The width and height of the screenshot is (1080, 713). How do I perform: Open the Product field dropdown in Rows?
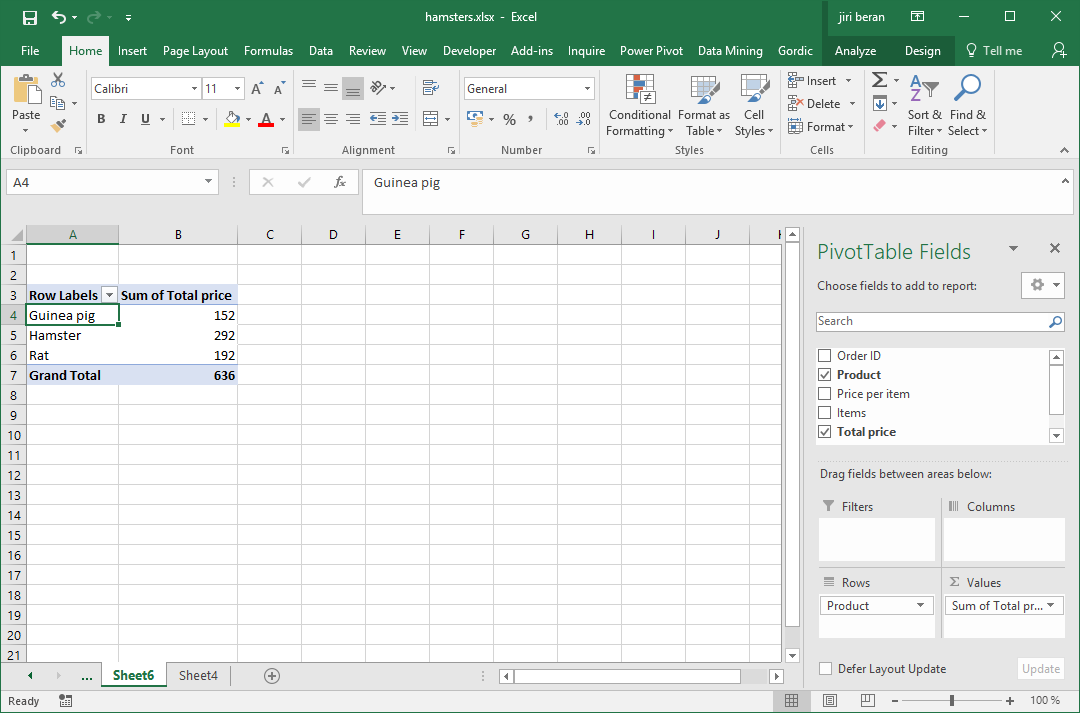pos(920,606)
